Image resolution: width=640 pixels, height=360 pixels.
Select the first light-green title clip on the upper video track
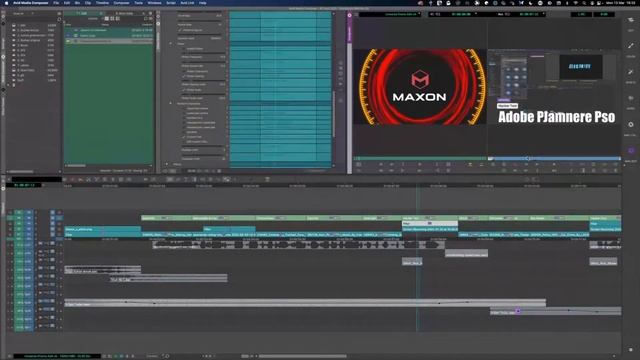coord(166,218)
